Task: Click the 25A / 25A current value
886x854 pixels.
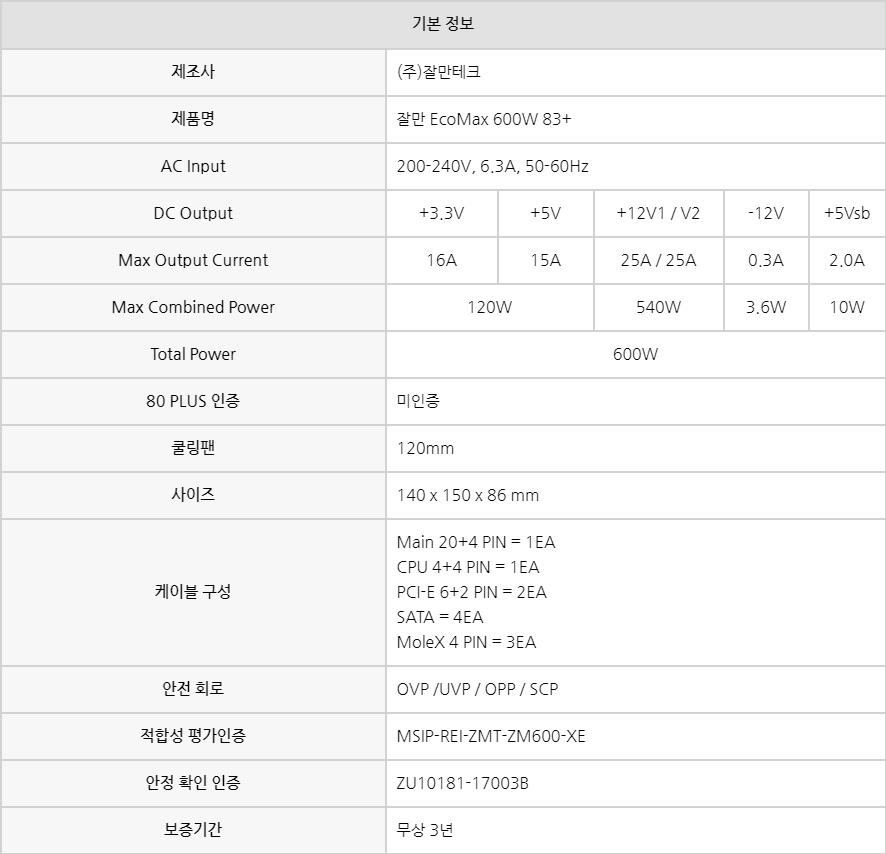Action: pos(658,260)
